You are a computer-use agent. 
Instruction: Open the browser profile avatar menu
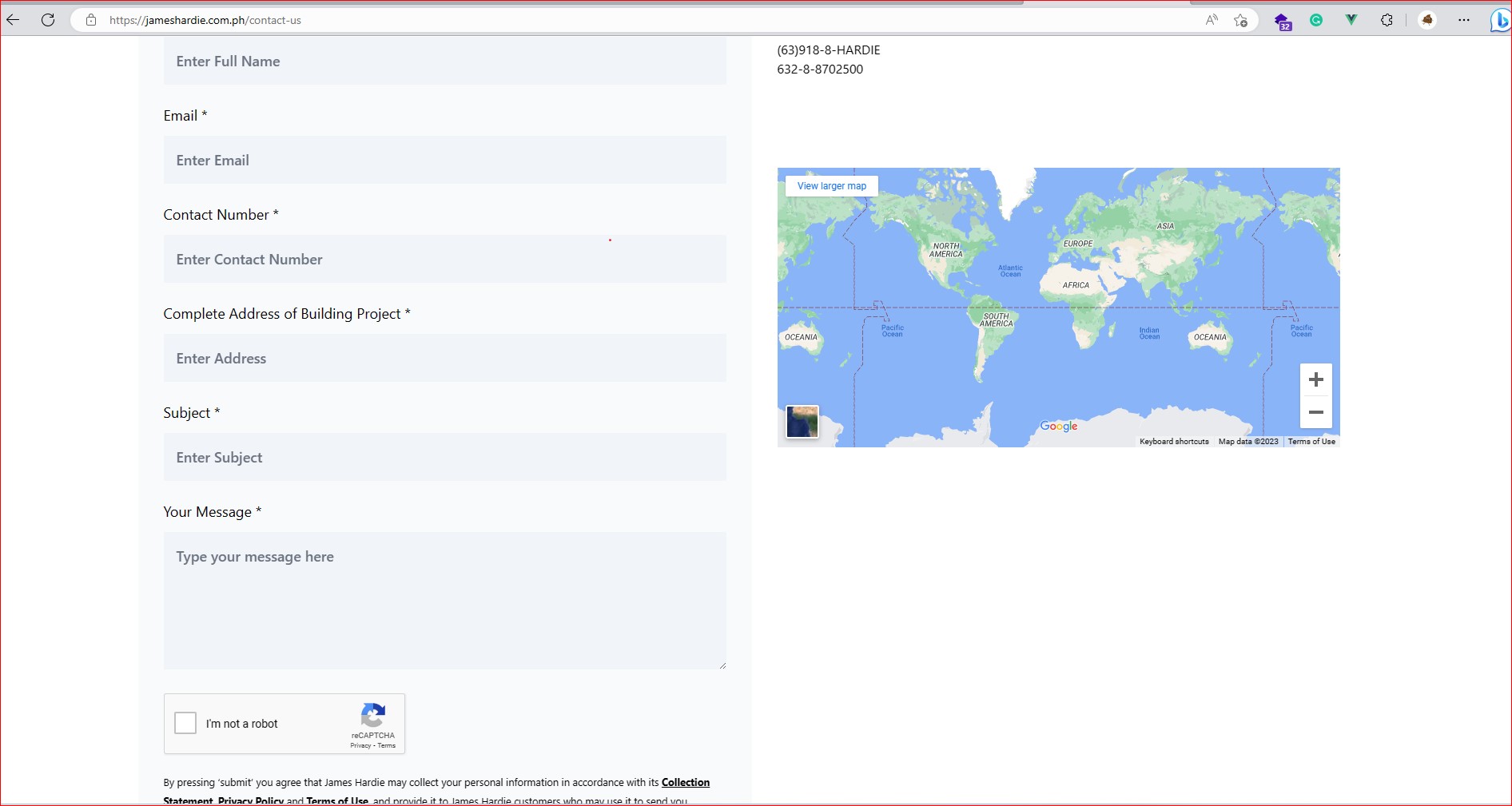1427,20
